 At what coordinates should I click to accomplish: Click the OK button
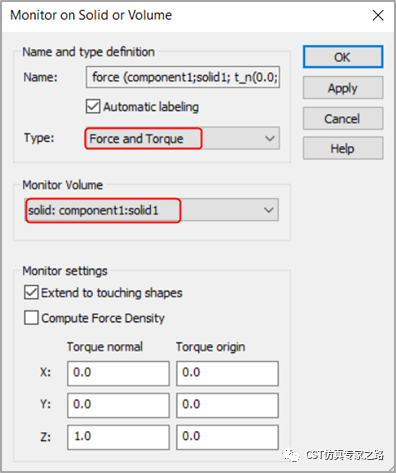pos(343,57)
